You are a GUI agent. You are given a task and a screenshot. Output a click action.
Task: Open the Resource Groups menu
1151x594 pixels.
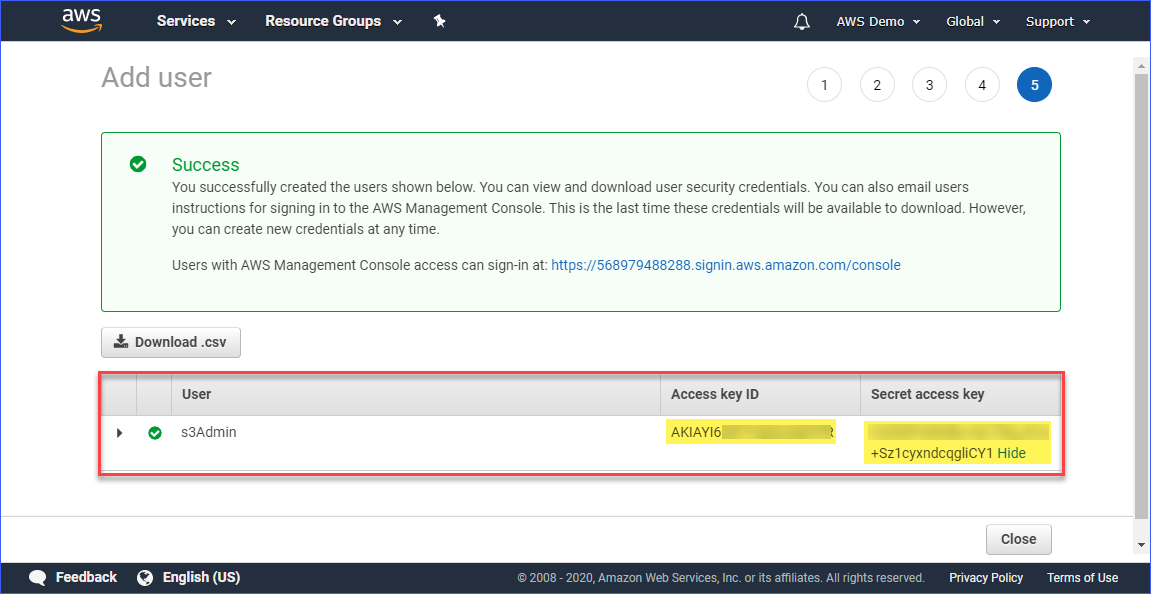click(x=324, y=20)
